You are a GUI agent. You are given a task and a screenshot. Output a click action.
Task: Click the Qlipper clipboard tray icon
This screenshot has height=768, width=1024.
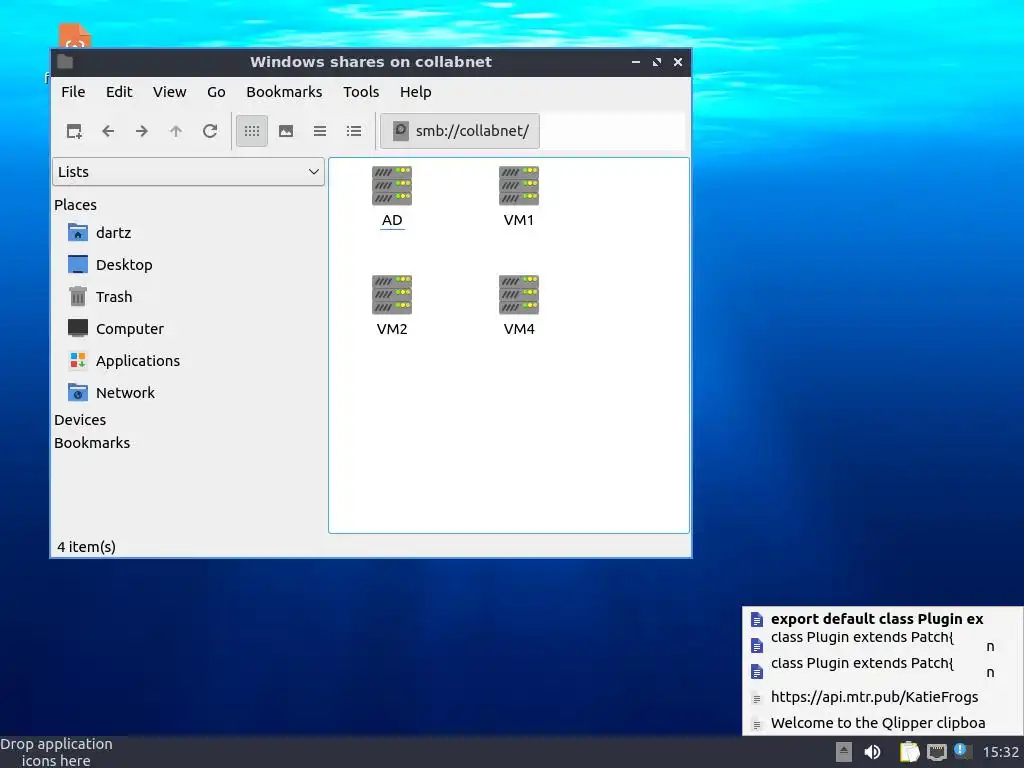909,752
